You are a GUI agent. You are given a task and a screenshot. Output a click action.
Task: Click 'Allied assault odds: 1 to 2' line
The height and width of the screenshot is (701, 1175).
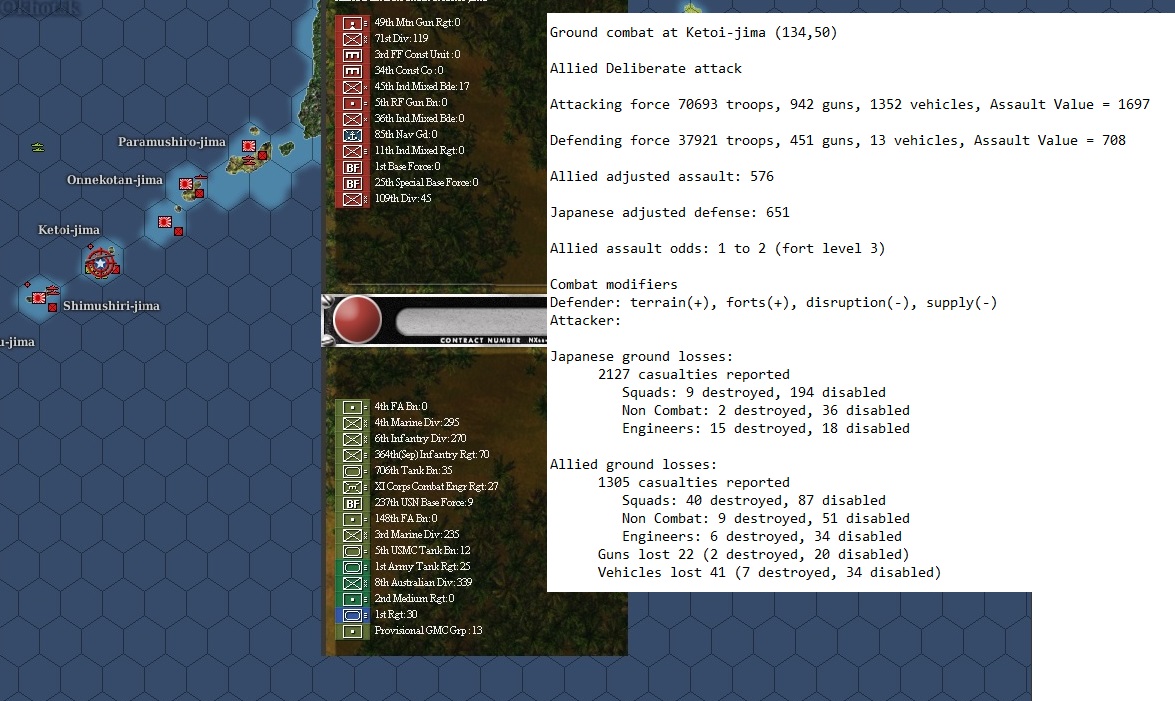point(717,248)
